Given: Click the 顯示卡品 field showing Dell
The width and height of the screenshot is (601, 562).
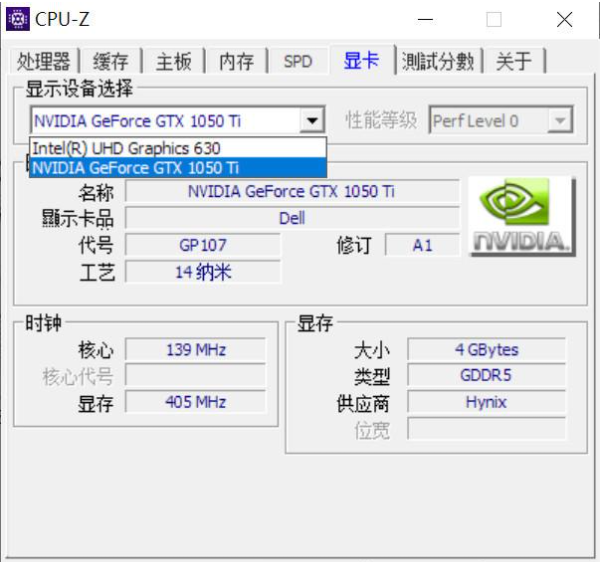Looking at the screenshot, I should pyautogui.click(x=292, y=218).
